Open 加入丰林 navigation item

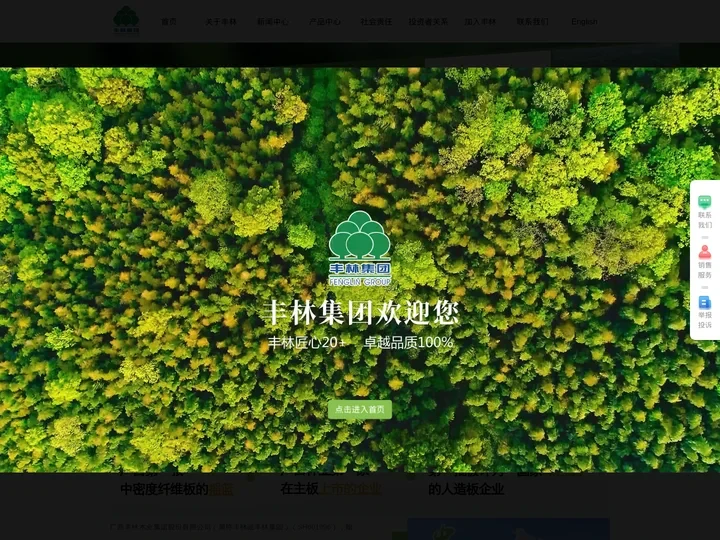coord(480,22)
